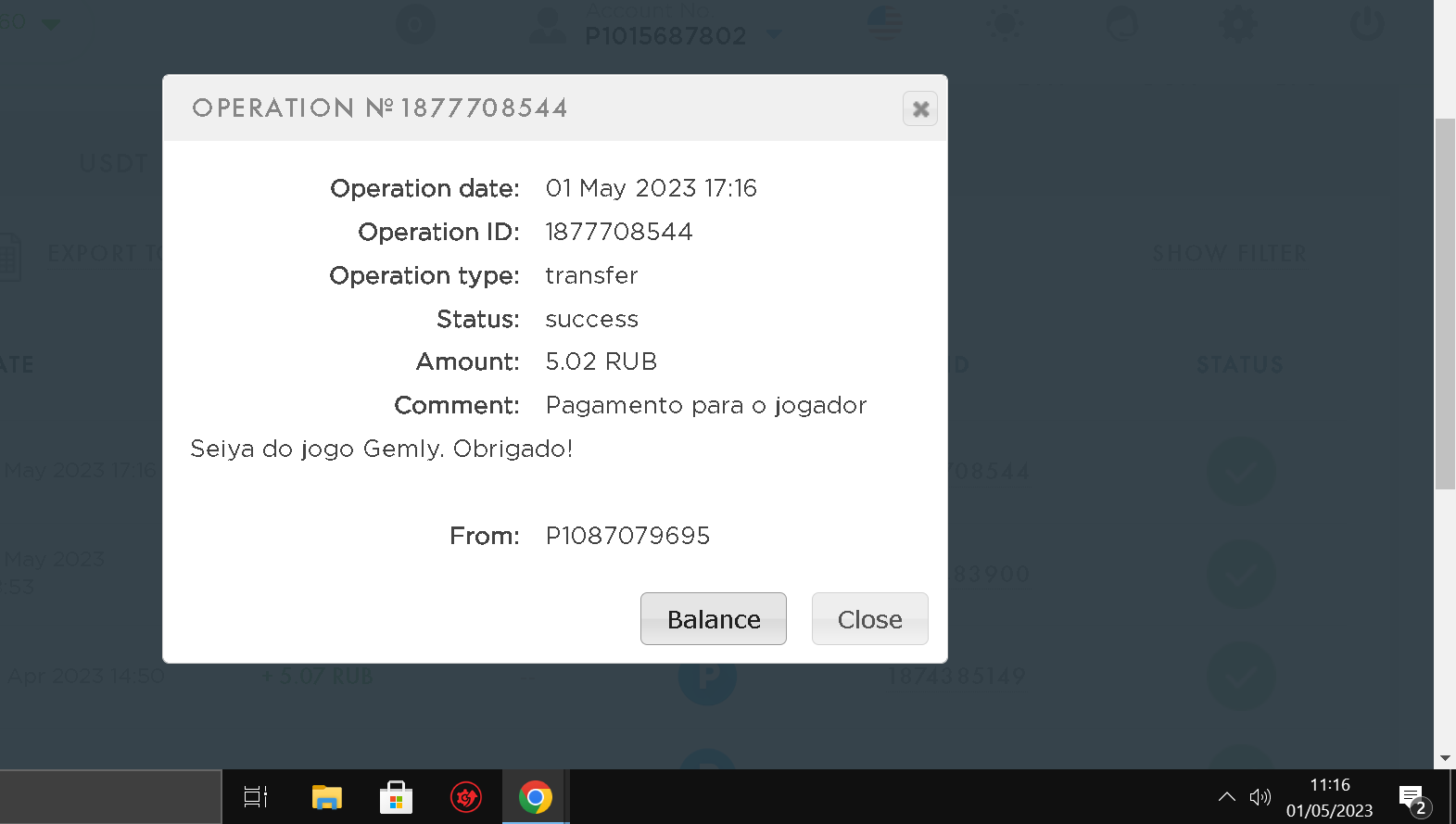Open the settings gear icon
The height and width of the screenshot is (824, 1456).
point(1237,24)
